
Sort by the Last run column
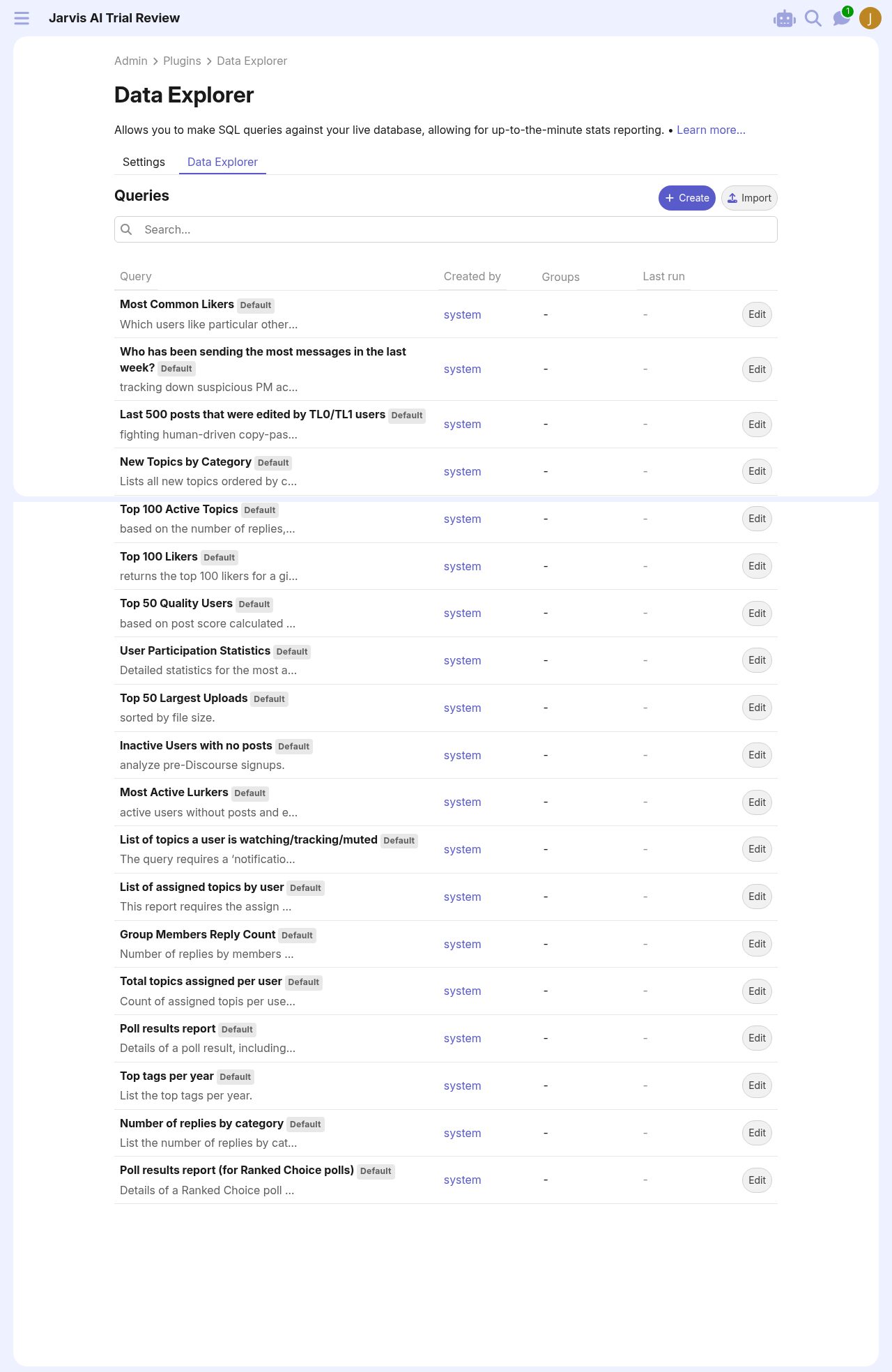[663, 276]
